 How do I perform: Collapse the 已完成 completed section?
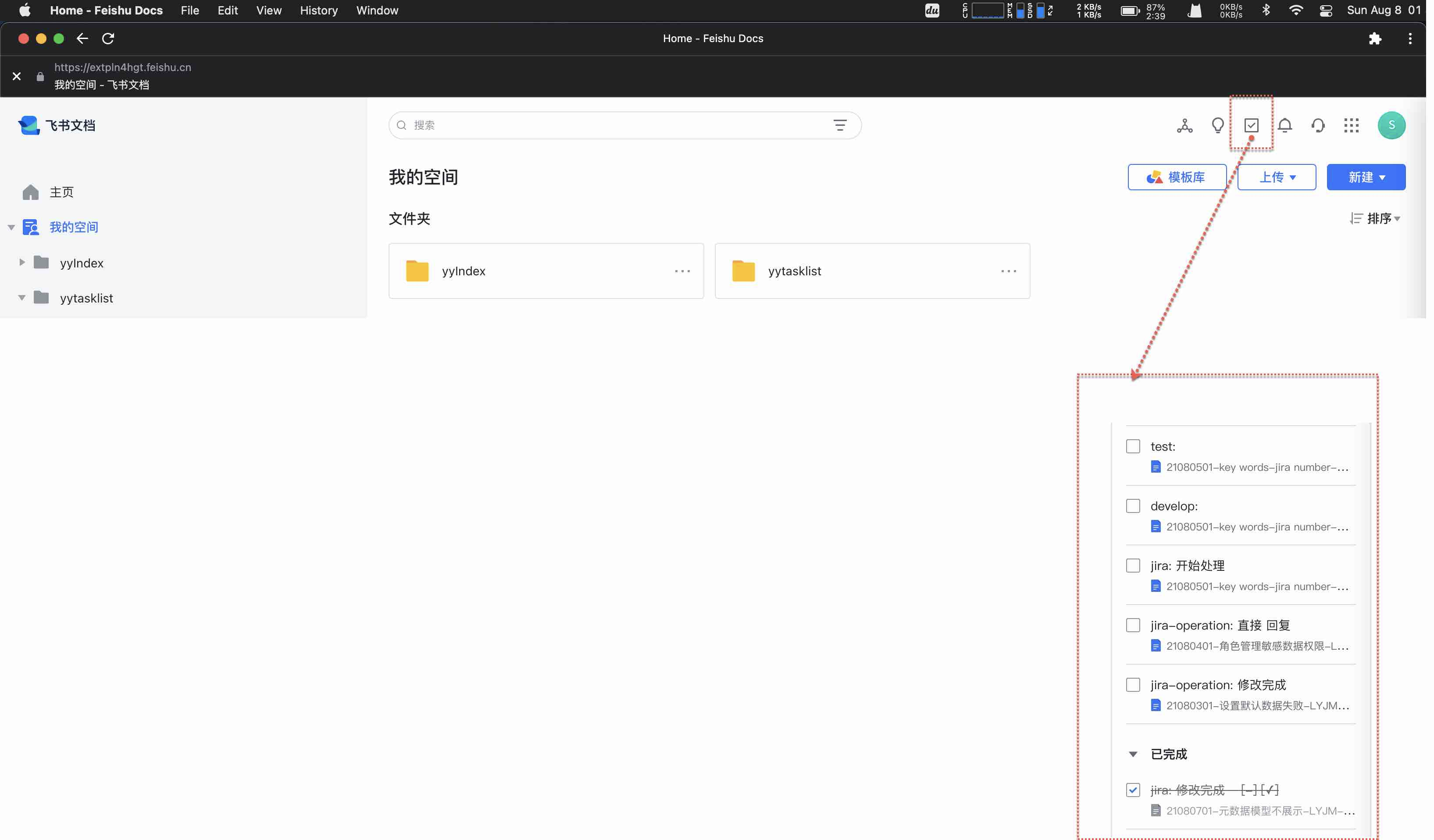coord(1133,754)
